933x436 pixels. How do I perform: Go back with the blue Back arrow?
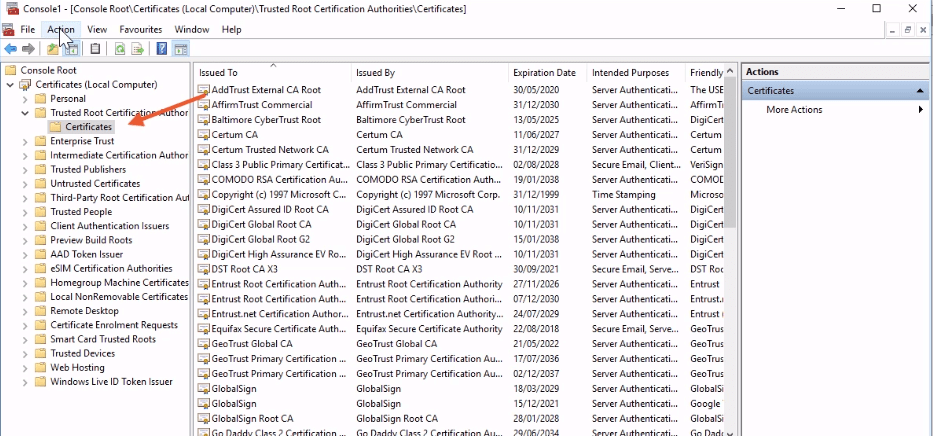11,49
